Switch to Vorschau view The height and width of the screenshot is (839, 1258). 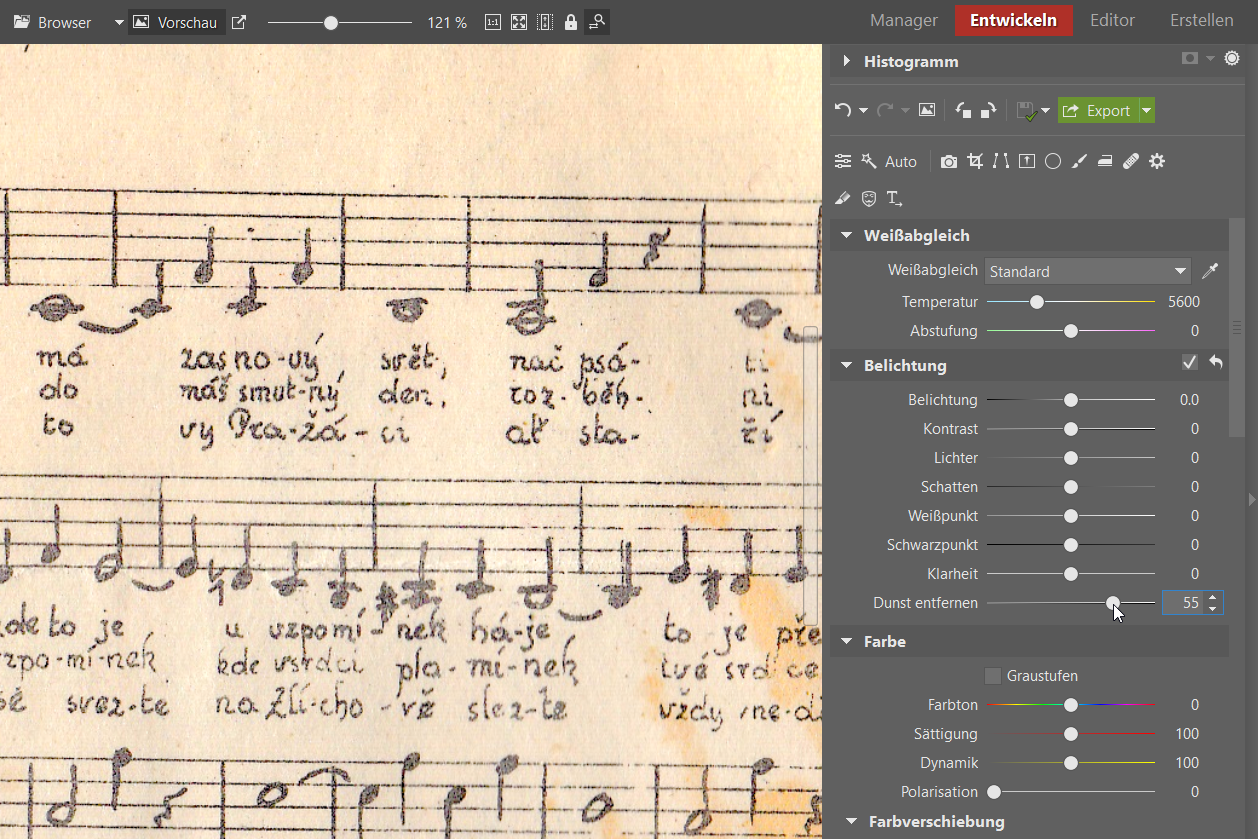[176, 22]
